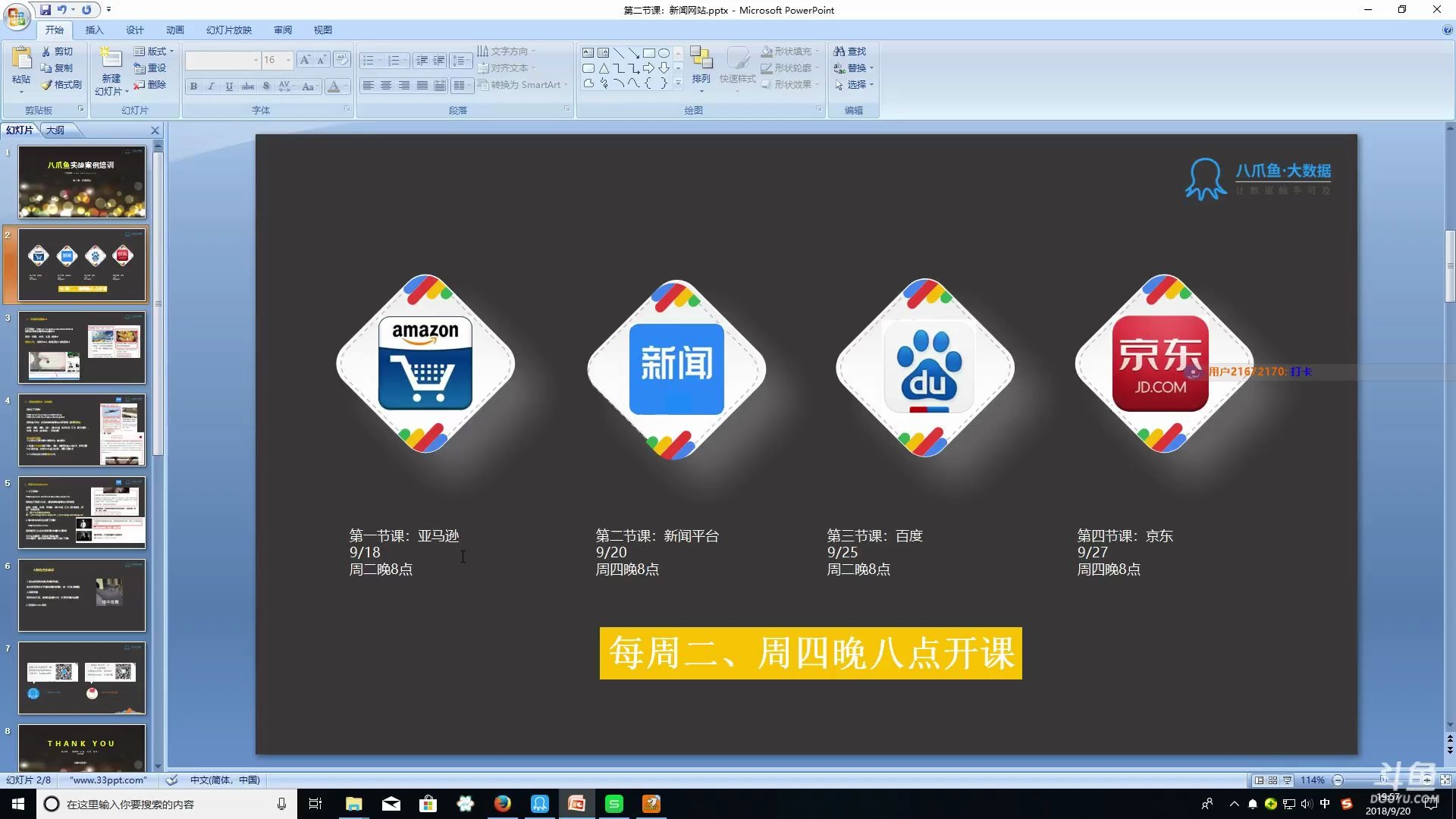Open the 版式 layout dropdown
This screenshot has width=1456, height=819.
pyautogui.click(x=154, y=52)
